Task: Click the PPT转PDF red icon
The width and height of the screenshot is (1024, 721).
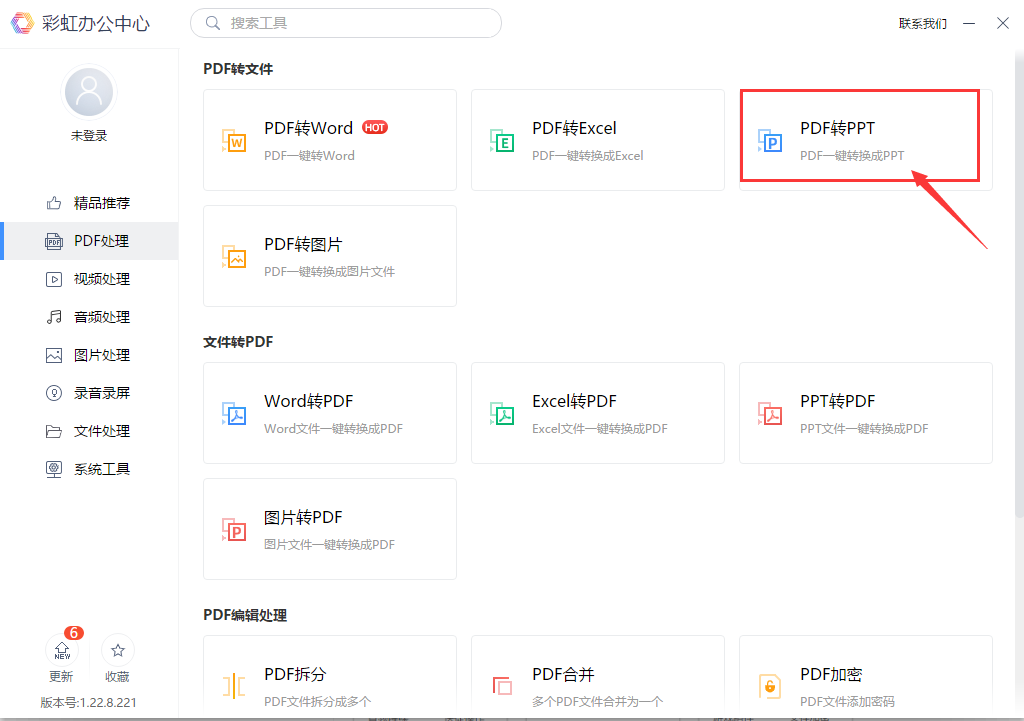Action: 770,413
